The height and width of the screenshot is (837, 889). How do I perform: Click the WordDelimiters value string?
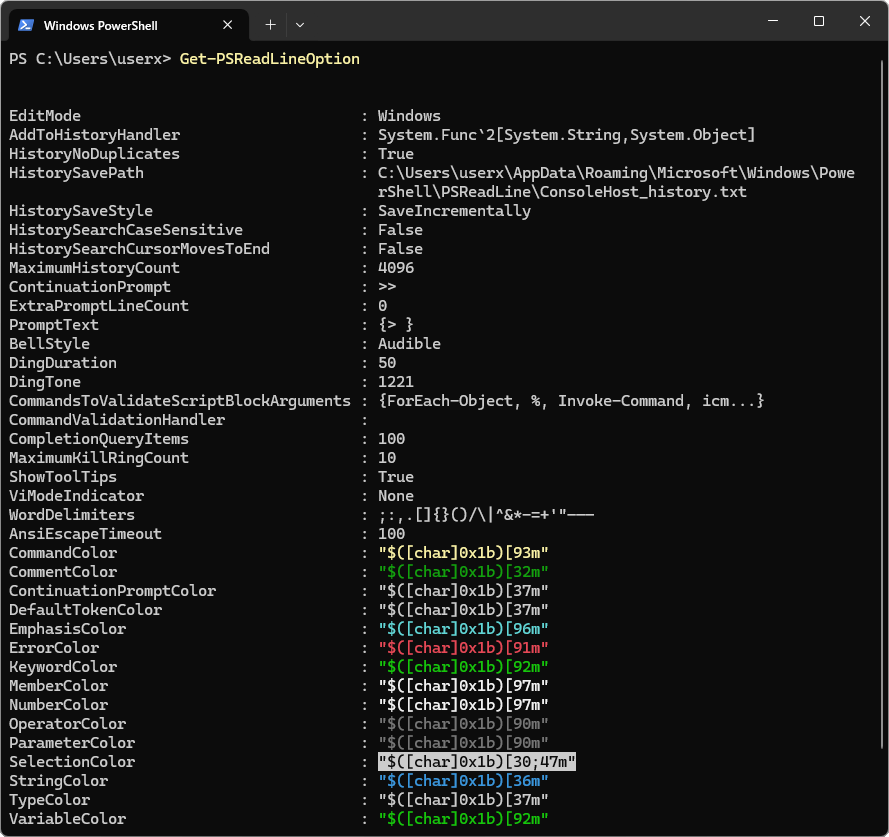[486, 515]
